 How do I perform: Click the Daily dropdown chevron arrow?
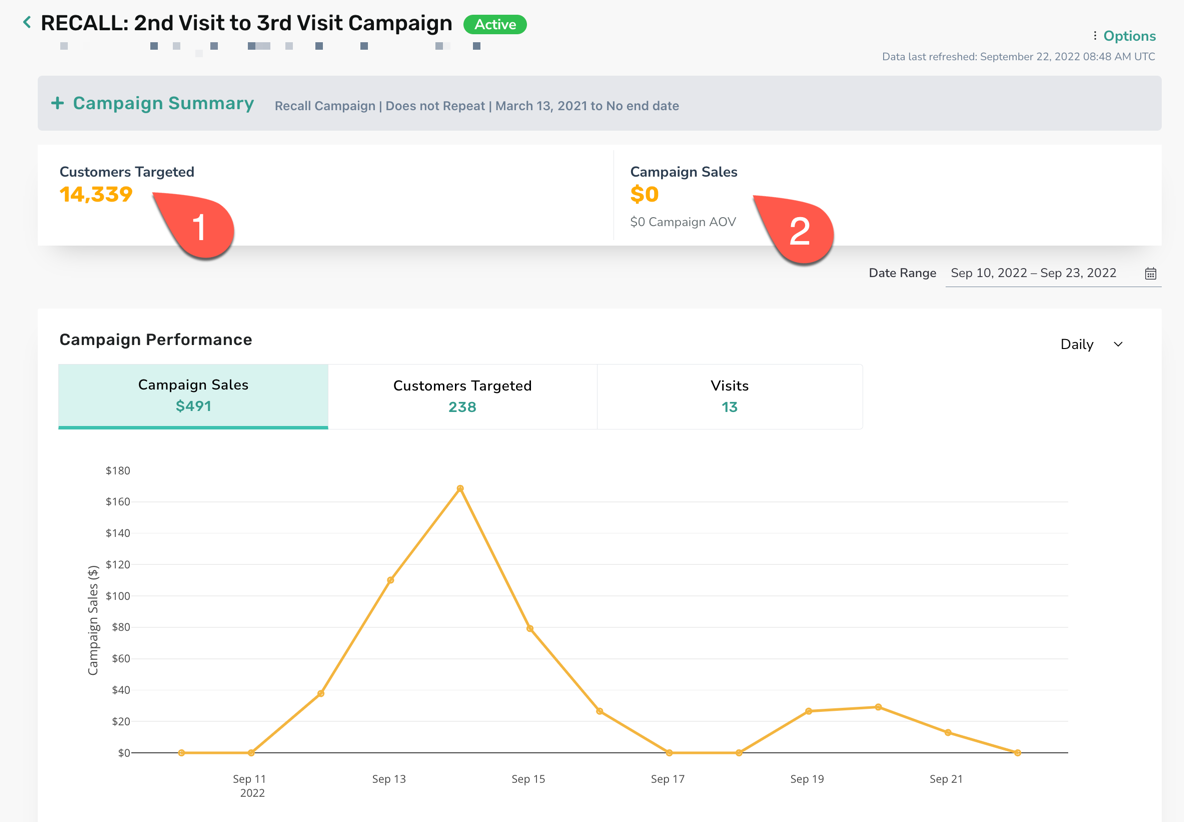[1118, 344]
